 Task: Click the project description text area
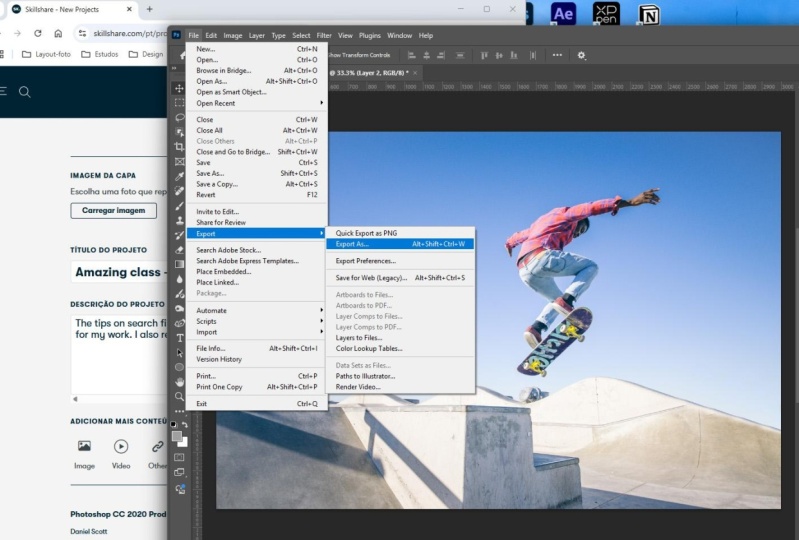(x=119, y=354)
